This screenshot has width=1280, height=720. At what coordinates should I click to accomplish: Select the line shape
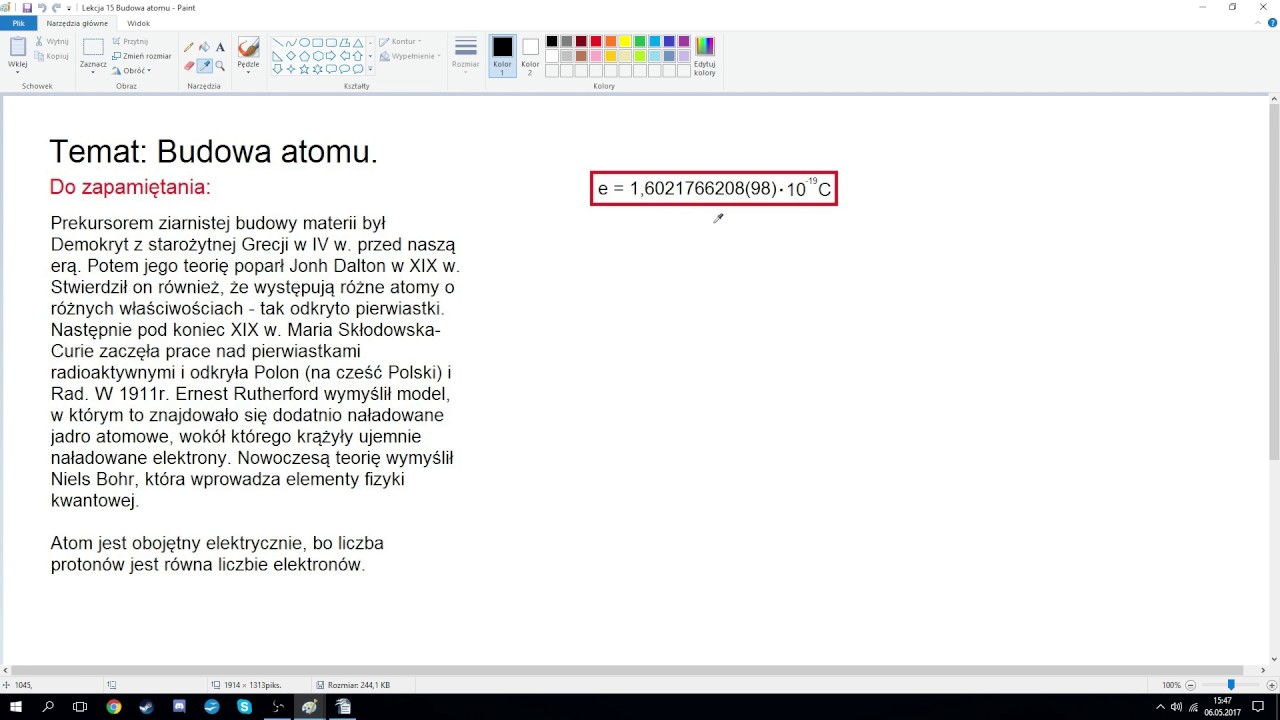(x=278, y=43)
